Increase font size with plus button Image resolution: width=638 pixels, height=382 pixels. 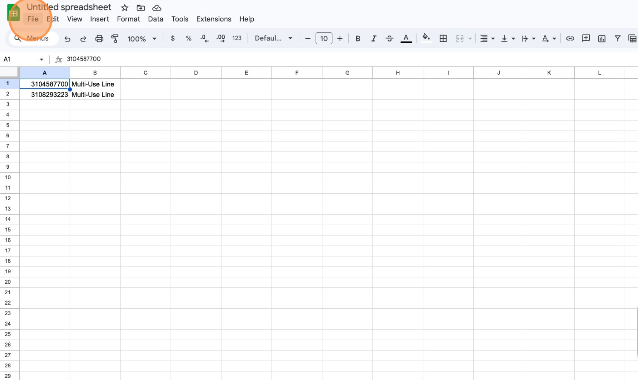[340, 39]
